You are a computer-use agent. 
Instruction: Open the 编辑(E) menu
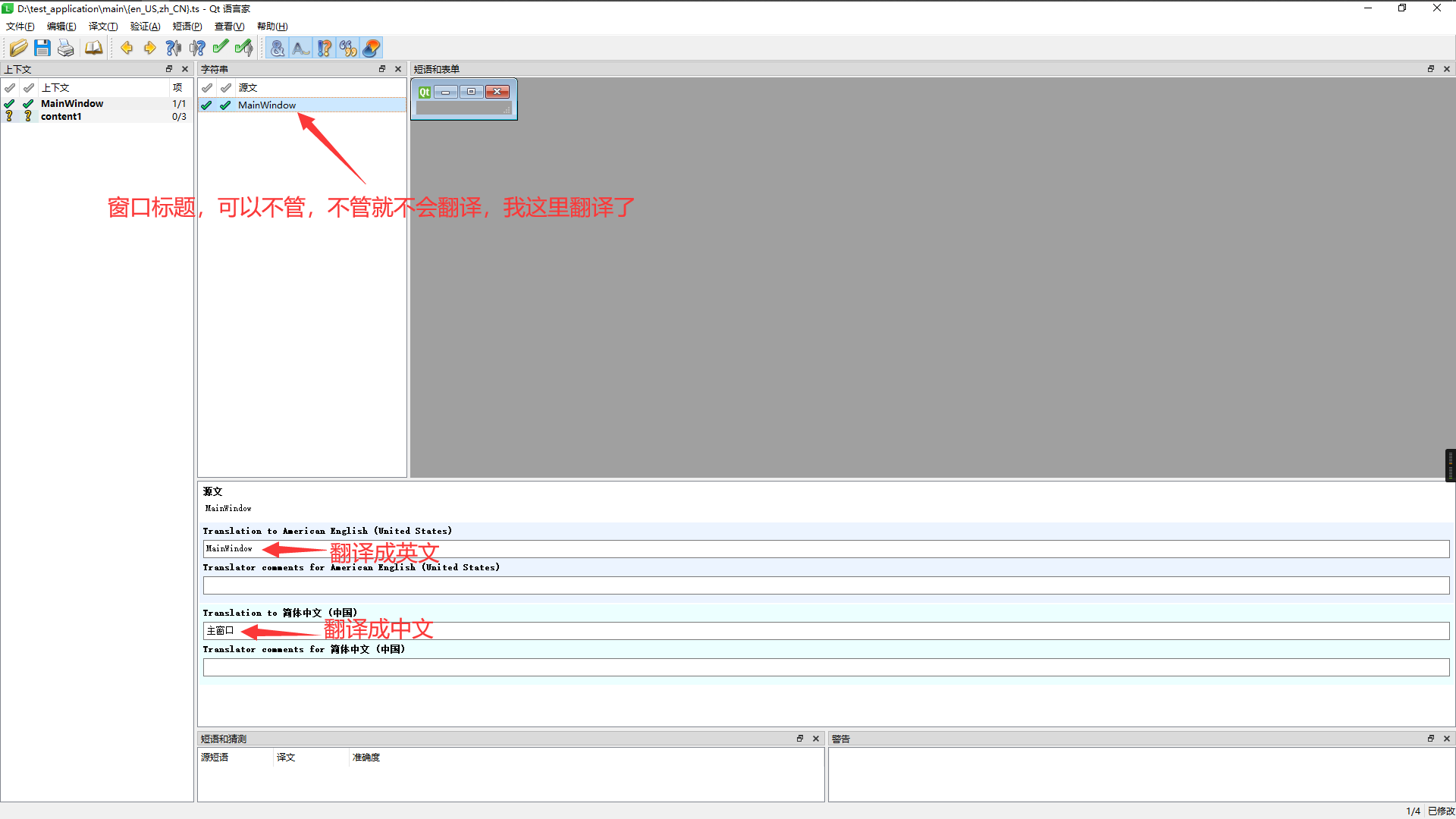[x=61, y=27]
